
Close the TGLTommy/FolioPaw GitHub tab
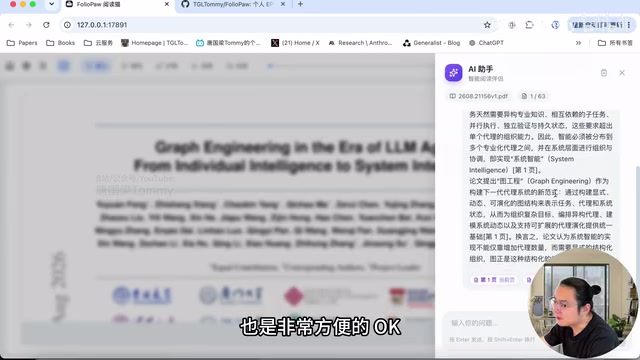pyautogui.click(x=283, y=4)
